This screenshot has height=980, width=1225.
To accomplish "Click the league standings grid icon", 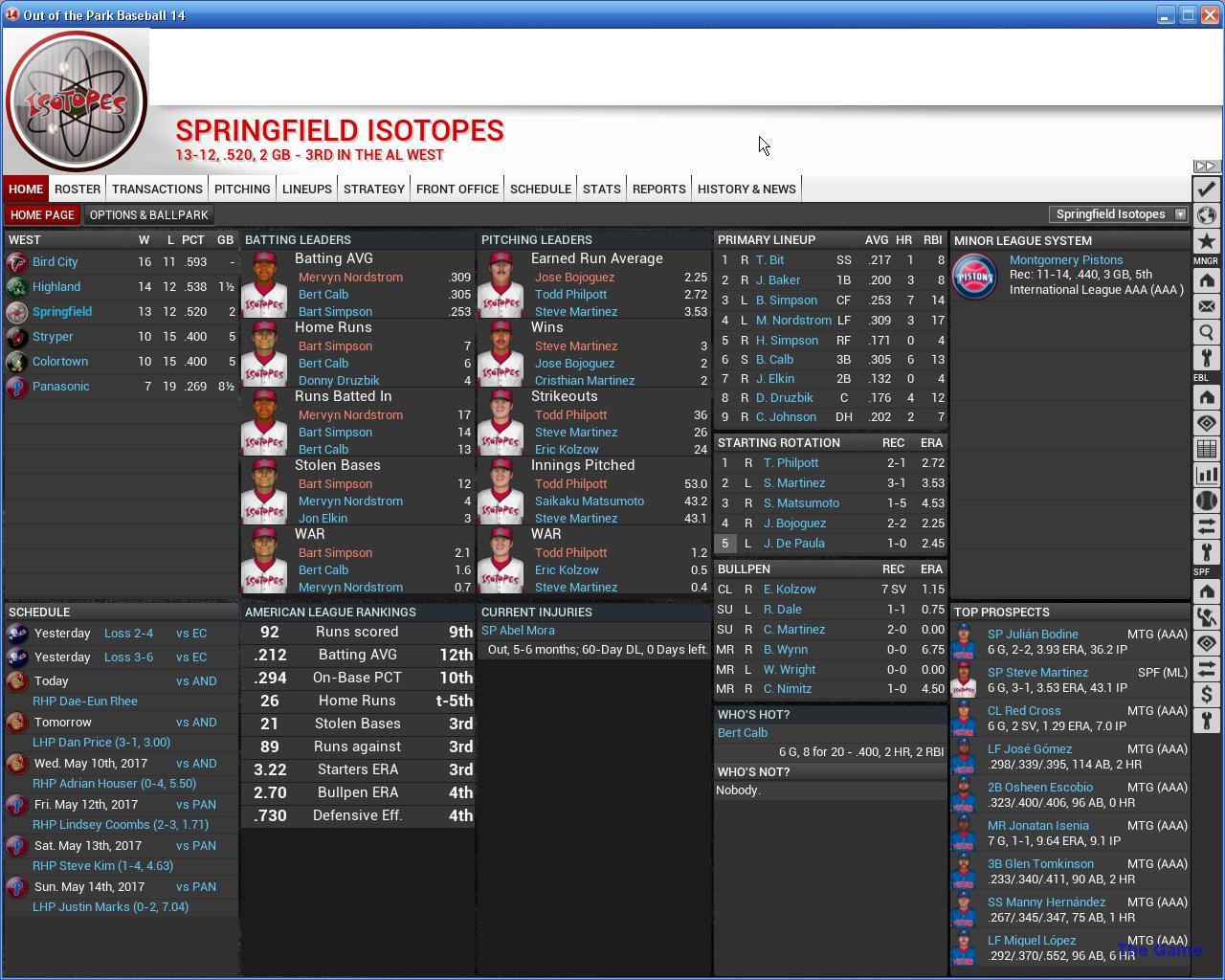I will point(1206,449).
